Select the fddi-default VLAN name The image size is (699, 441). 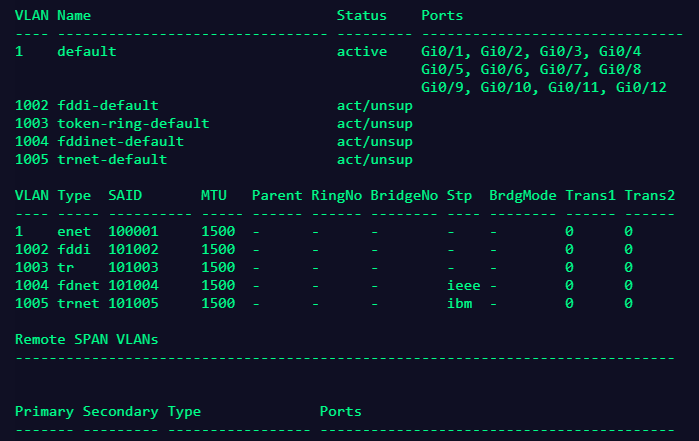click(x=107, y=105)
